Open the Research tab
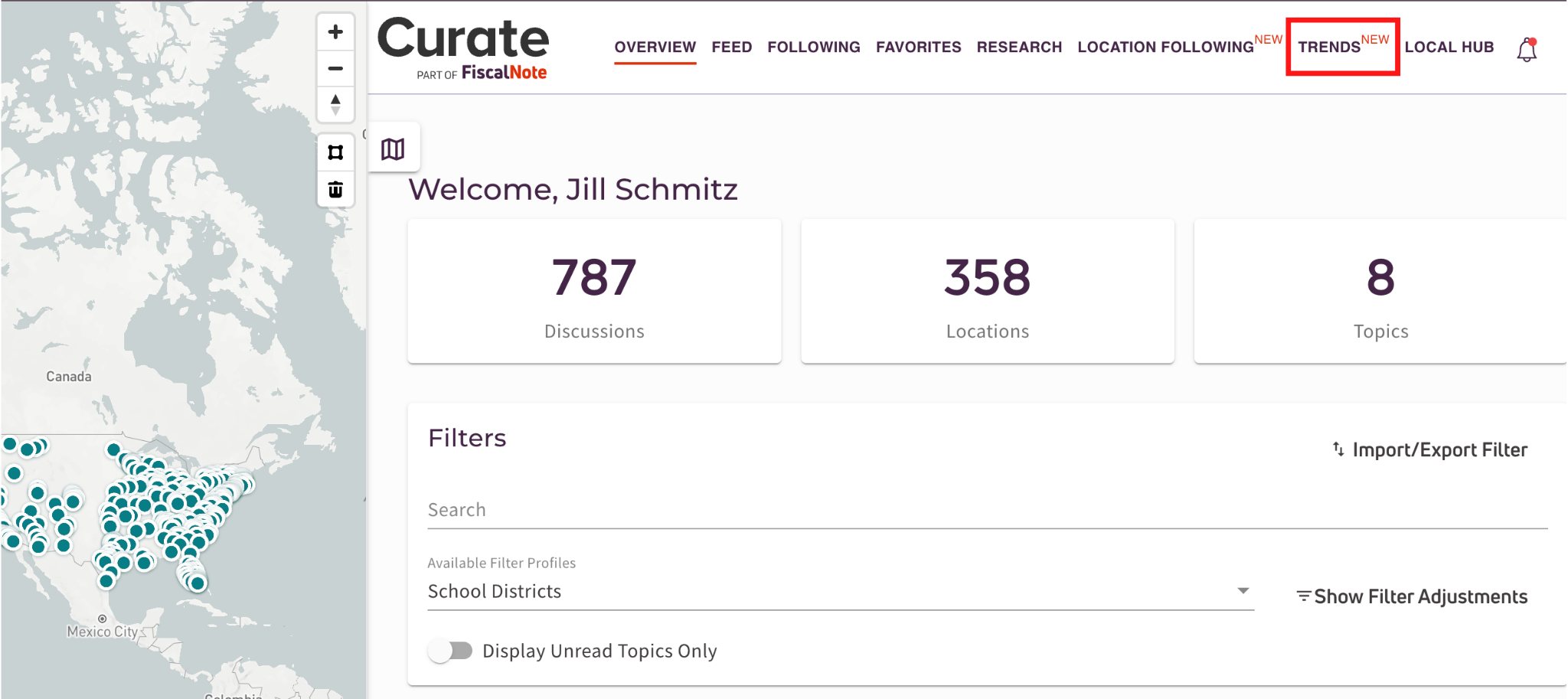 (x=1019, y=47)
